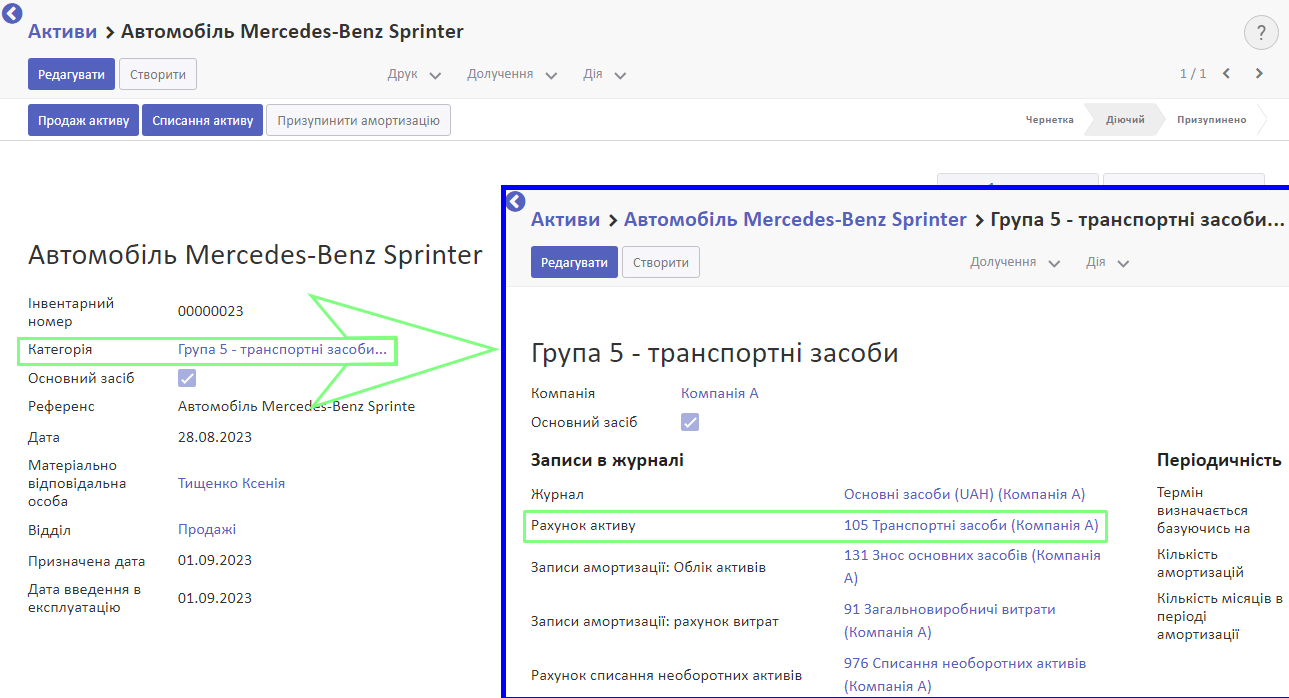Click category title Група 5 - транспортні засоби heading
The width and height of the screenshot is (1289, 698).
pos(715,353)
